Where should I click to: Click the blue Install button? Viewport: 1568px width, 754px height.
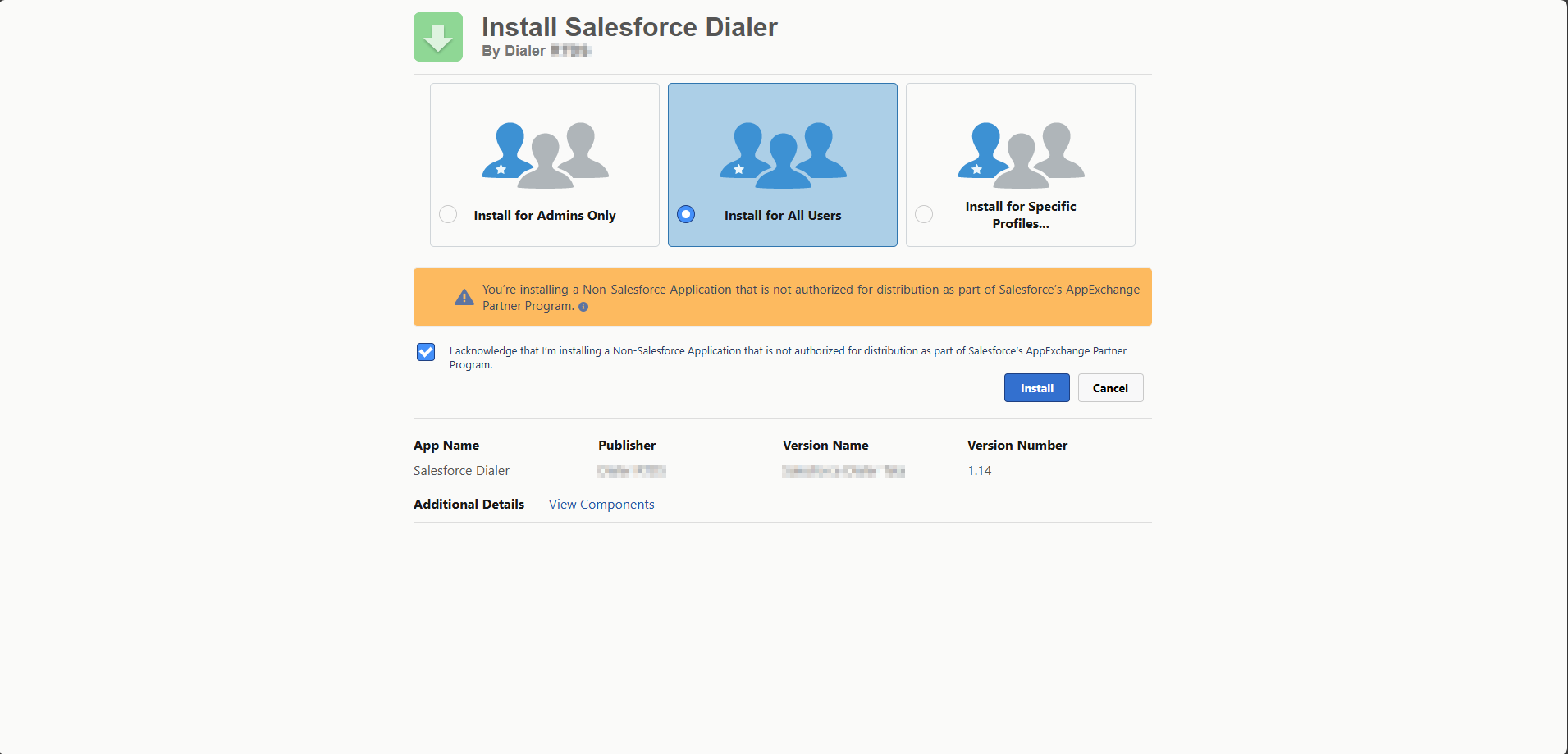1037,388
